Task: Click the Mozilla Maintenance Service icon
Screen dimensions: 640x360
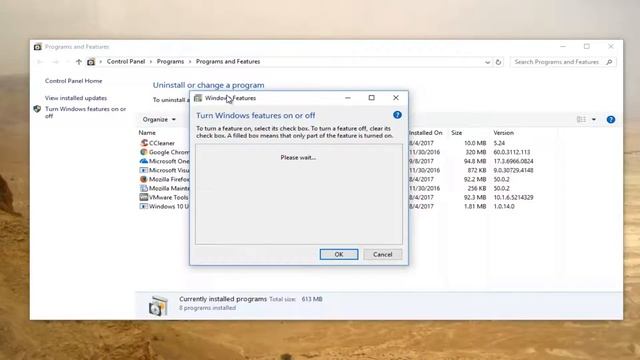Action: click(144, 188)
